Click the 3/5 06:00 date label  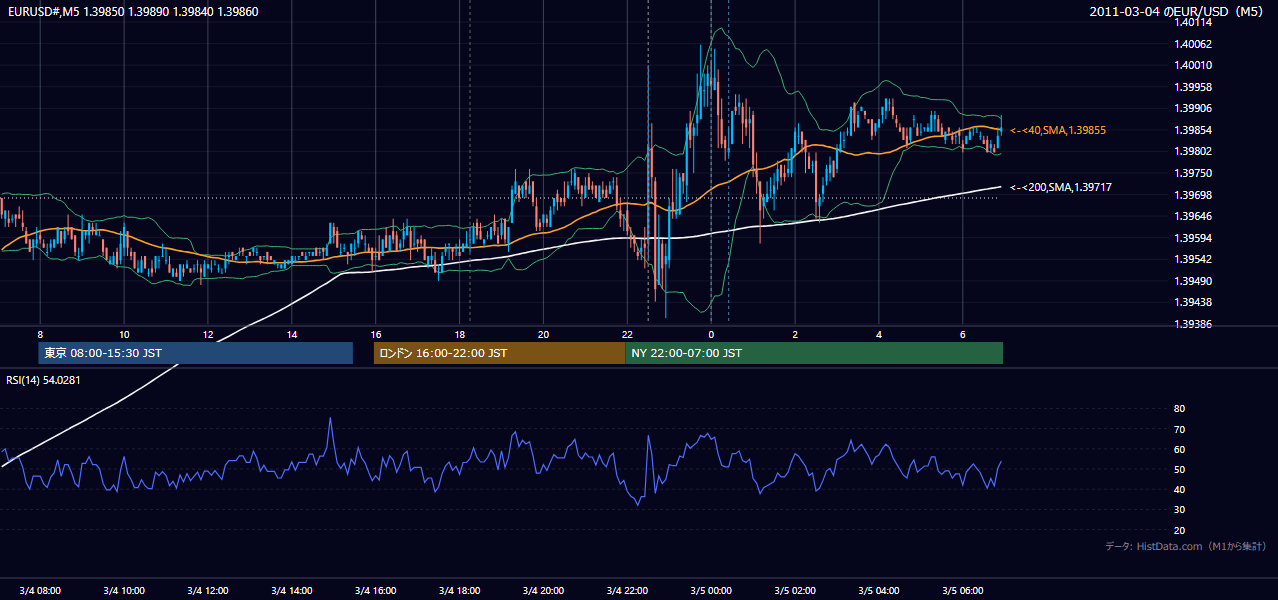[962, 591]
